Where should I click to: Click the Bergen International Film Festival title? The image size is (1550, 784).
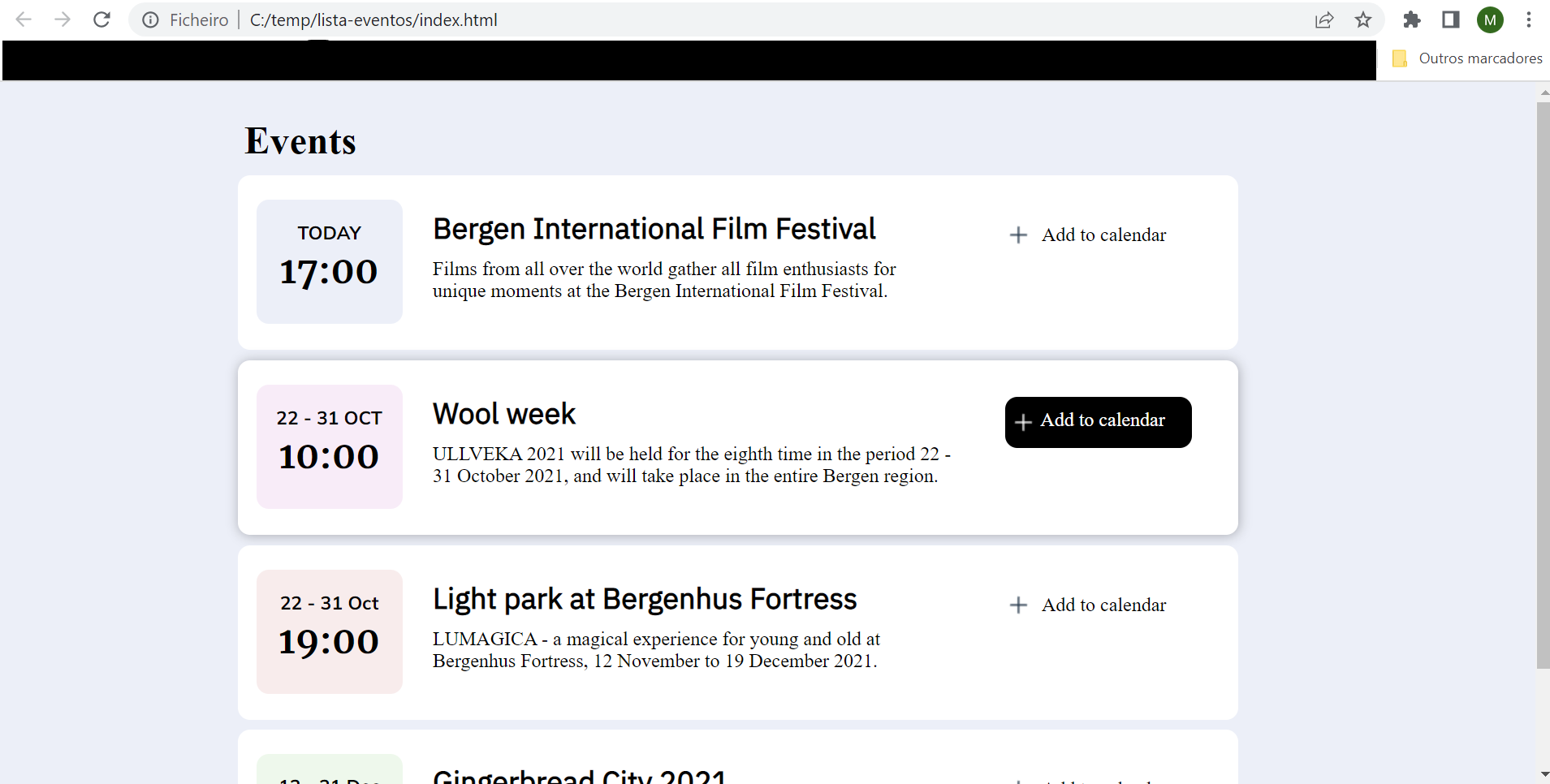(654, 229)
